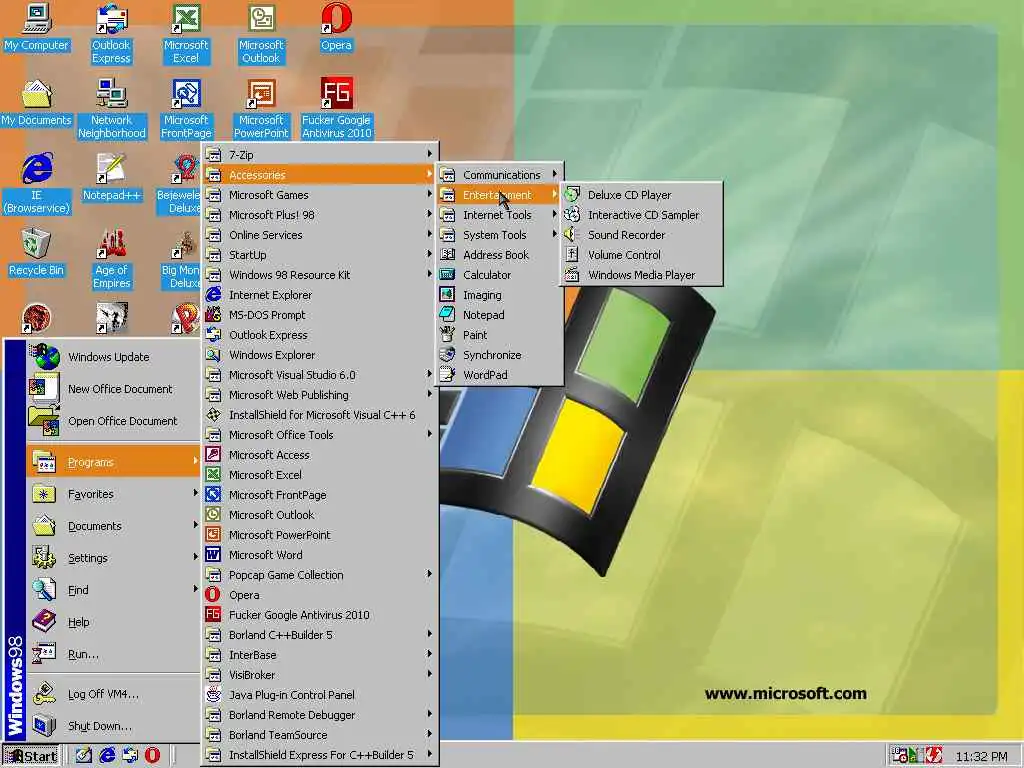Open the Microsoft PowerPoint desktop shortcut

tap(261, 108)
